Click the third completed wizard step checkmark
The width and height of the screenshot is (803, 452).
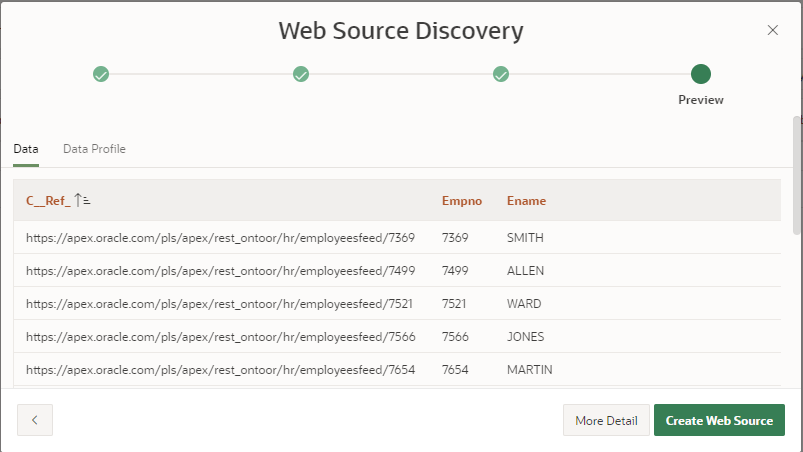501,74
